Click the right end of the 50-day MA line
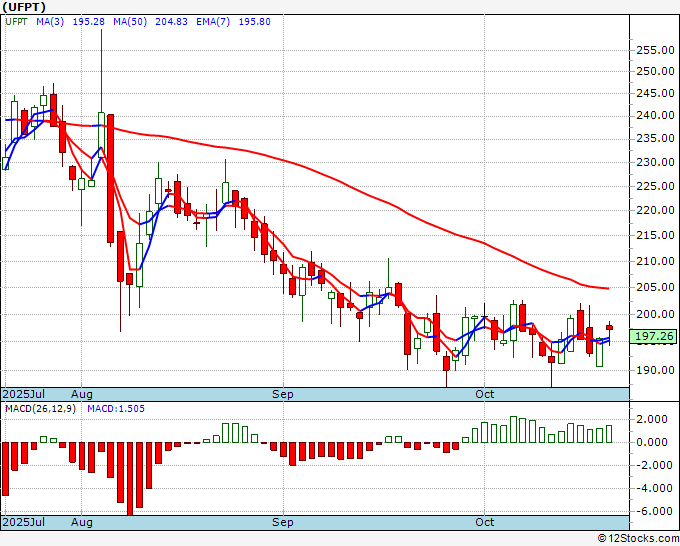 click(x=608, y=288)
